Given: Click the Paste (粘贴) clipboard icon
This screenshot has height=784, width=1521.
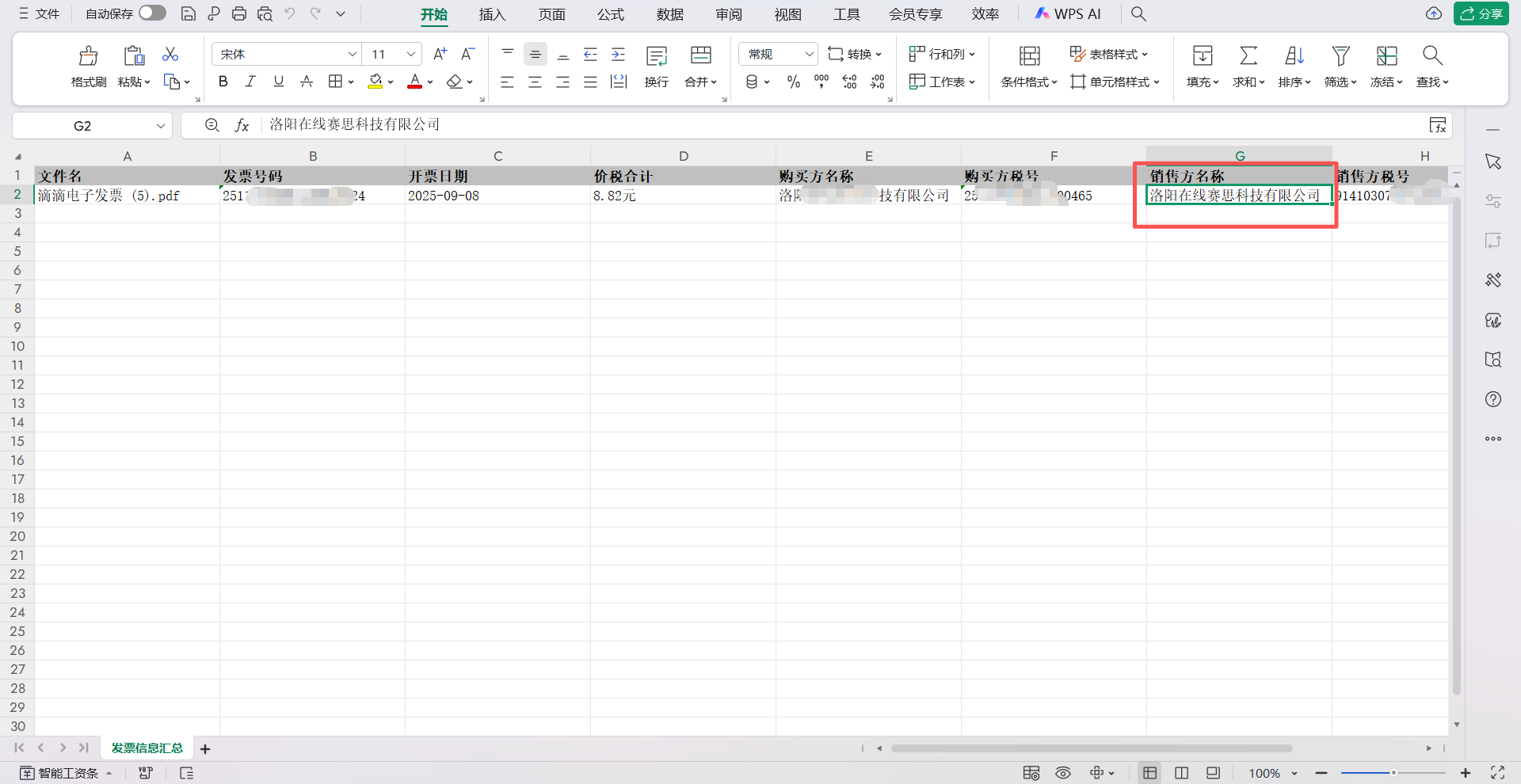Looking at the screenshot, I should pyautogui.click(x=134, y=55).
